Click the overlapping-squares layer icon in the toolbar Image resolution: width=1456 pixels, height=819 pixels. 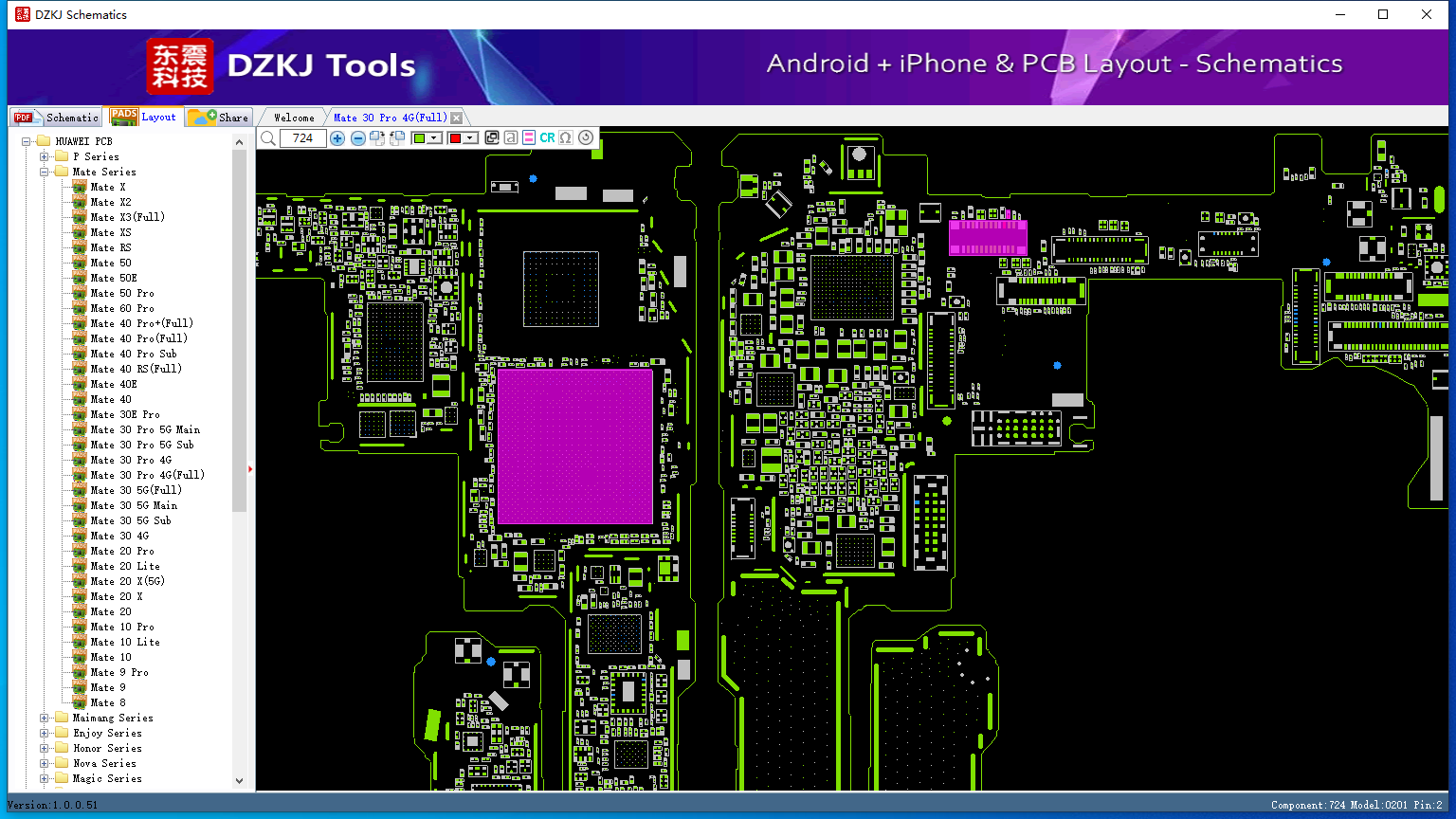[492, 138]
